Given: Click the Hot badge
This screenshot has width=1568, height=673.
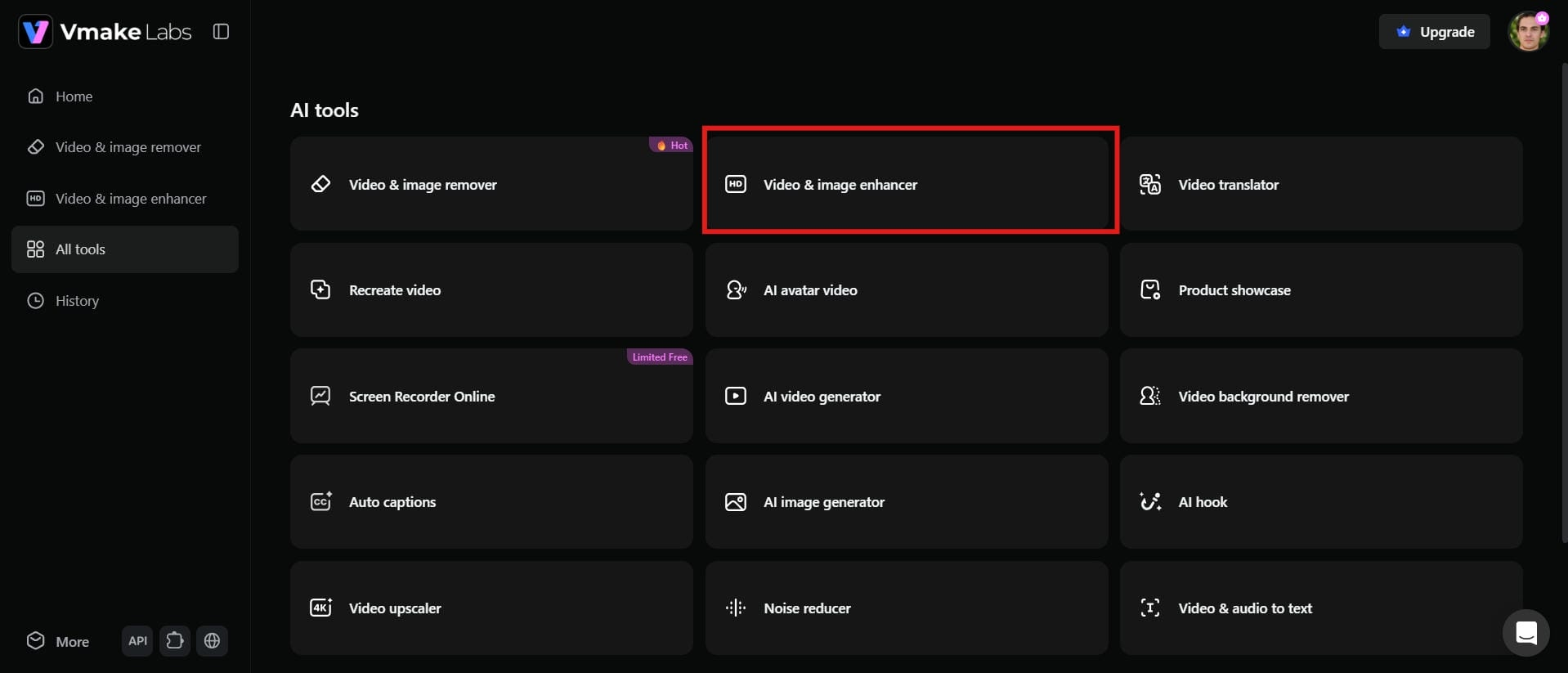Looking at the screenshot, I should [671, 146].
